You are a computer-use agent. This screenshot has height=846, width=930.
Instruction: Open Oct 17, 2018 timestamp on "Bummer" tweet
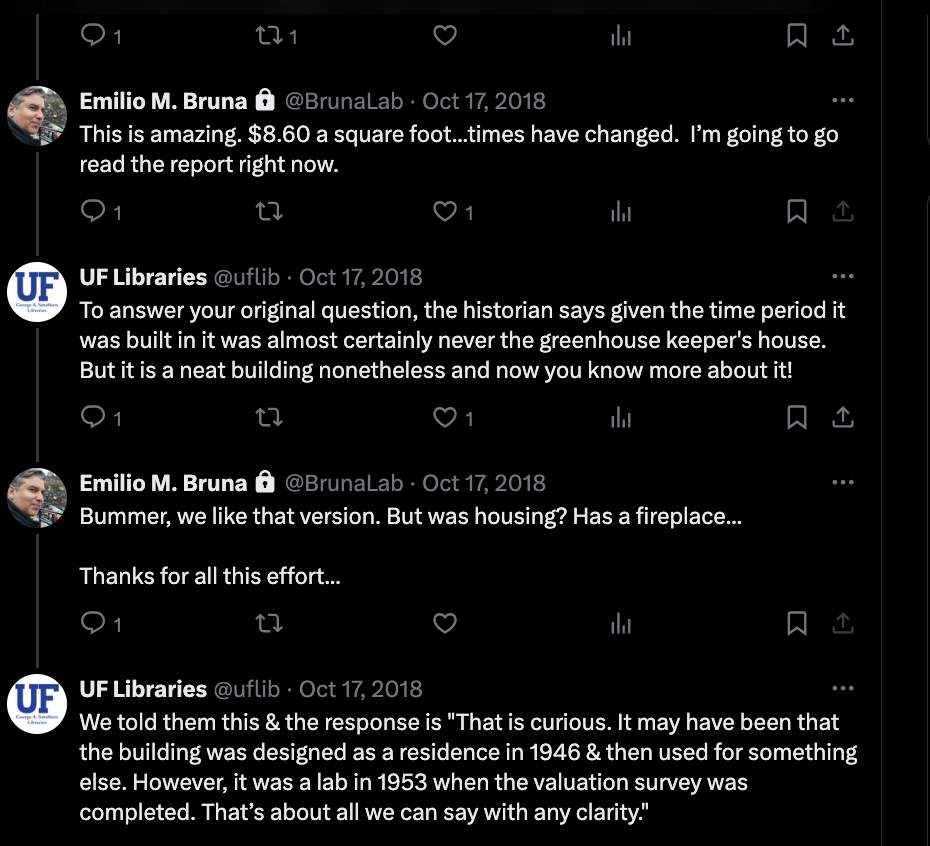click(483, 483)
